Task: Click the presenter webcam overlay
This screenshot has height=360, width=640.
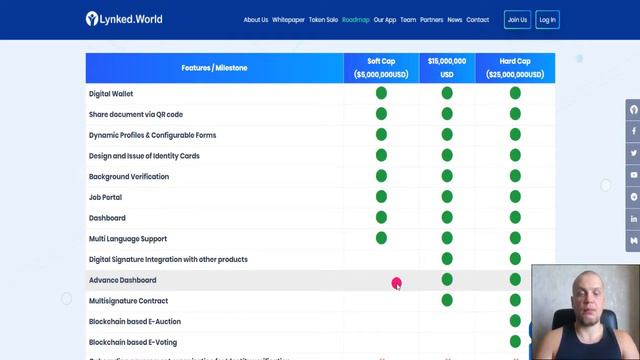Action: [x=586, y=312]
